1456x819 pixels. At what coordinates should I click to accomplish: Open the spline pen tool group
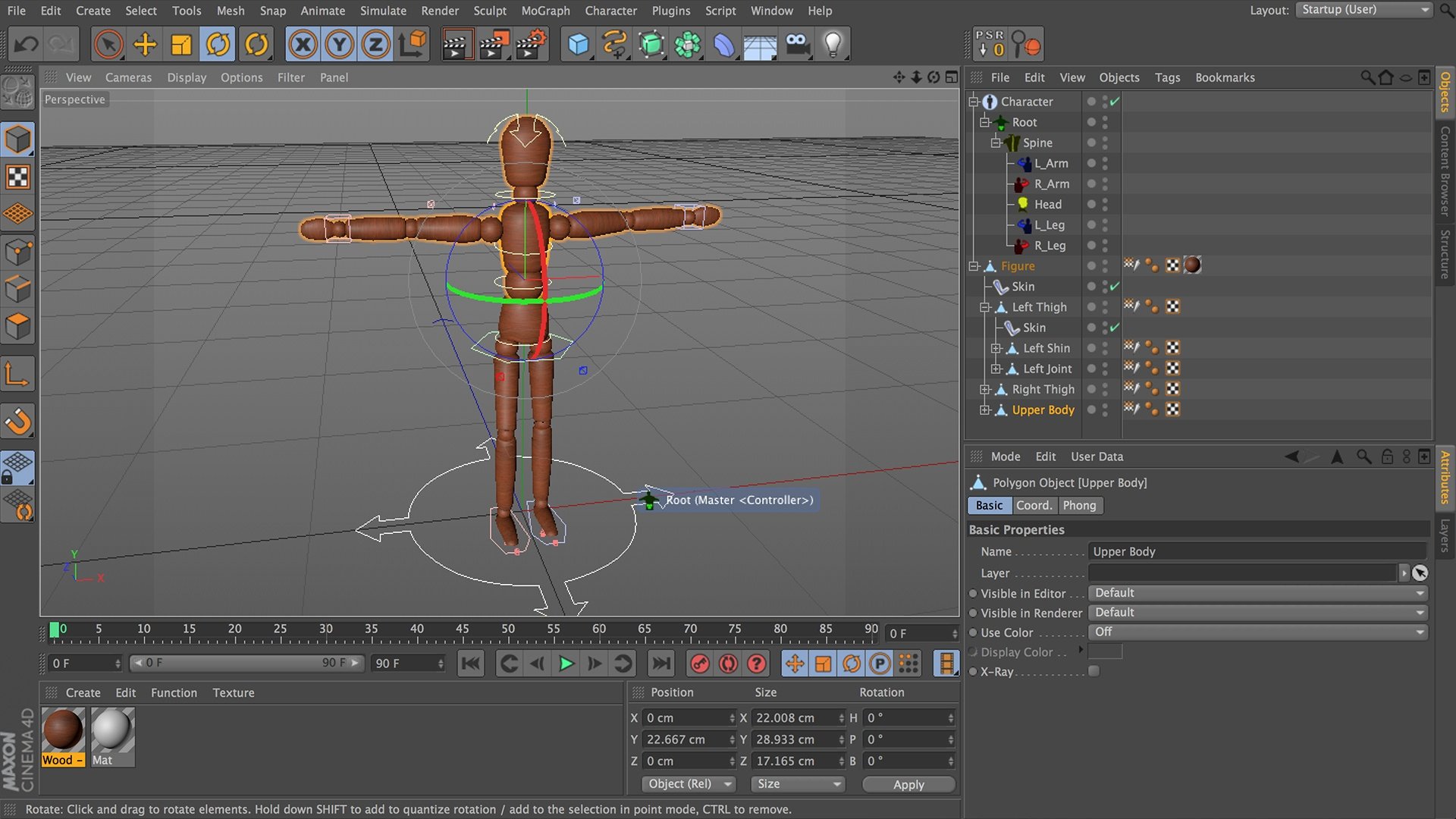click(614, 45)
